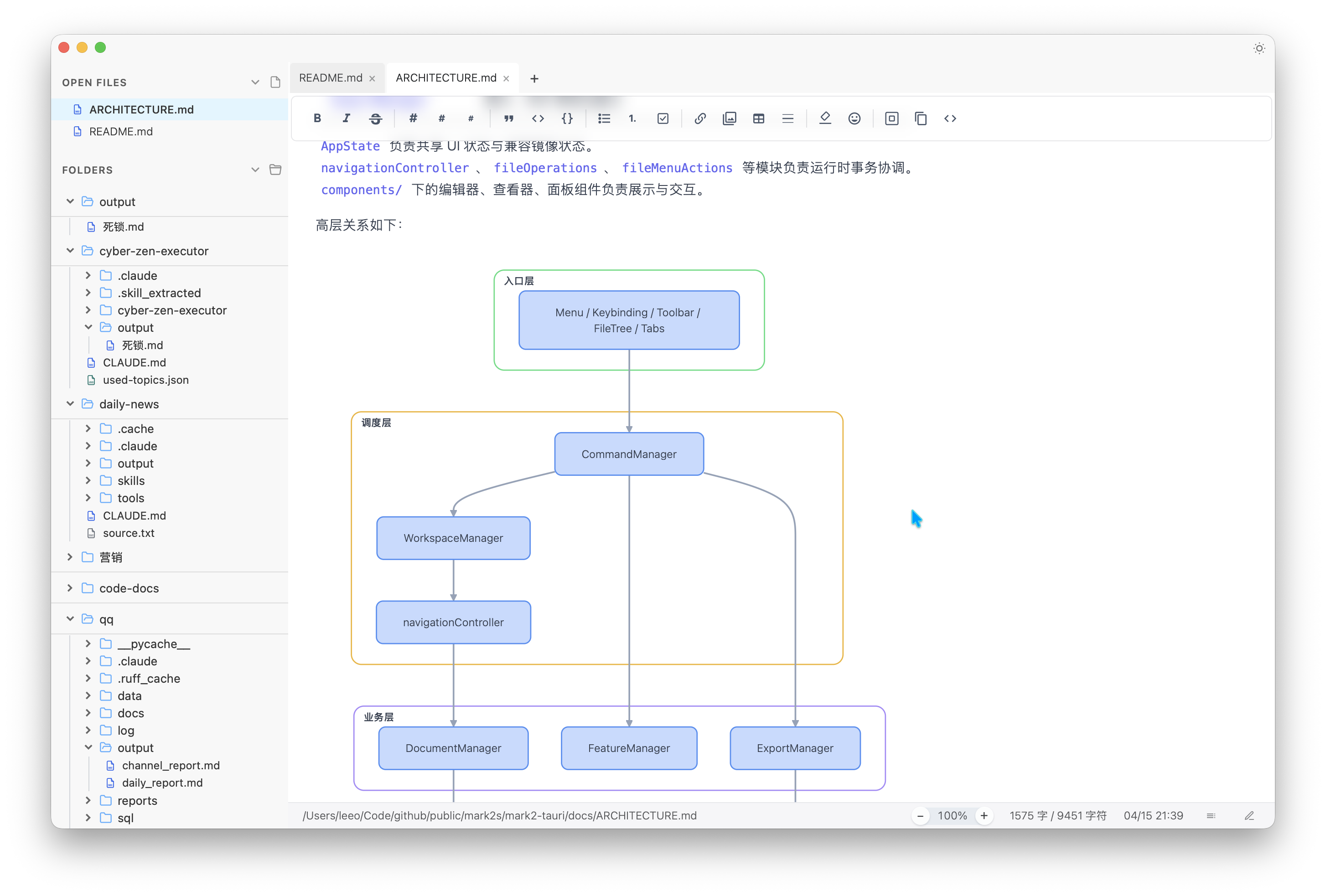Expand the .ruff_cache folder

point(88,678)
